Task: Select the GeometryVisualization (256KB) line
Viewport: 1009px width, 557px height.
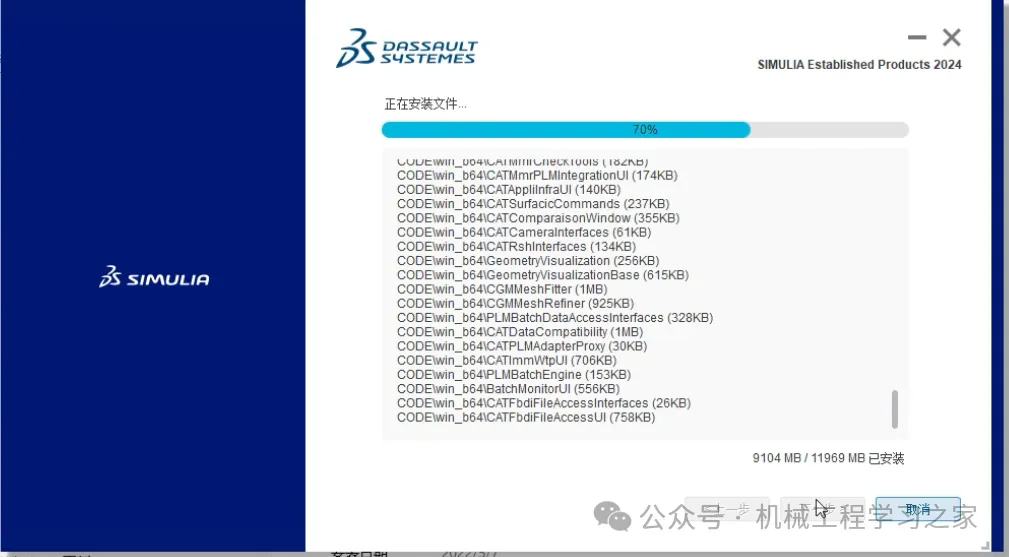Action: click(x=528, y=260)
